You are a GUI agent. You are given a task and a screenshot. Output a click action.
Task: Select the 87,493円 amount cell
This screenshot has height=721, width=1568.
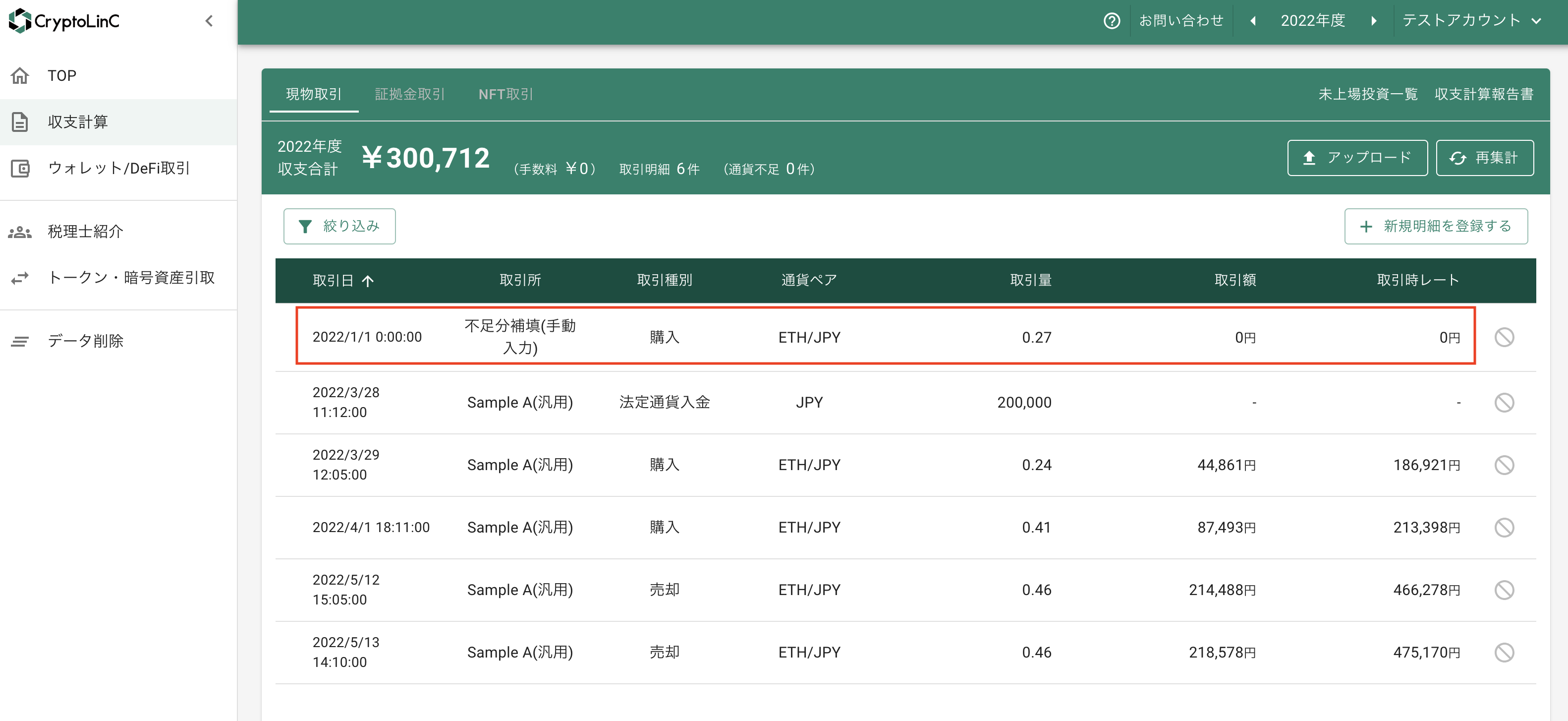(1227, 527)
